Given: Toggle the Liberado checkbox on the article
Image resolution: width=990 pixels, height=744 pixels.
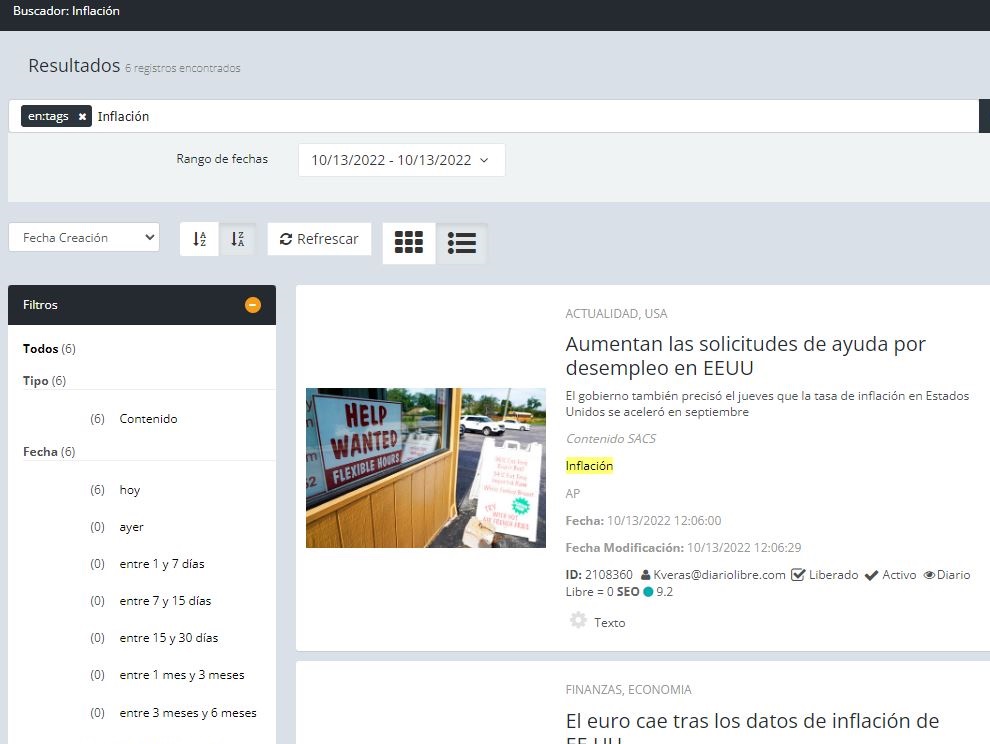Looking at the screenshot, I should pyautogui.click(x=797, y=574).
